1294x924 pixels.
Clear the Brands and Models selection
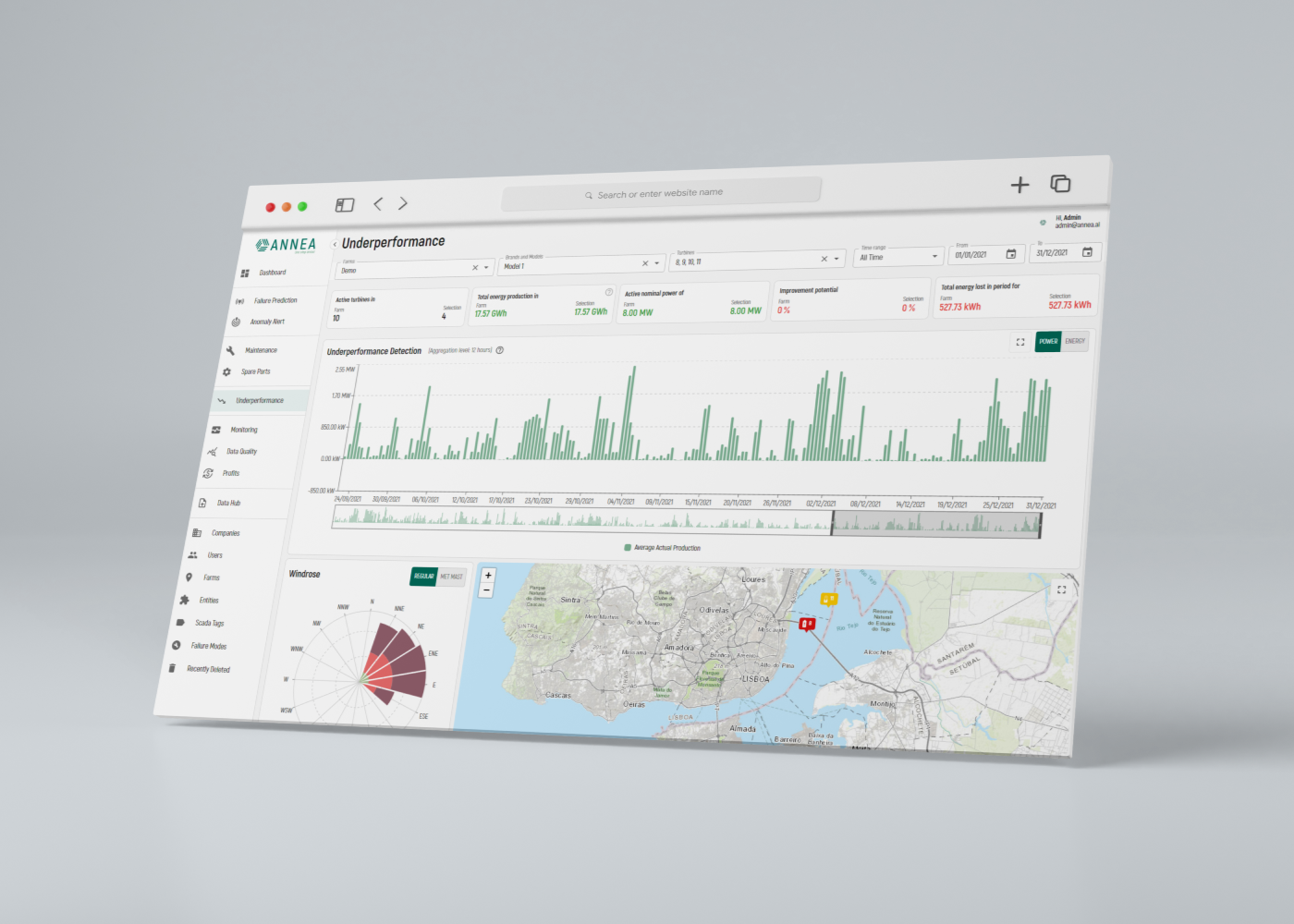tap(645, 263)
